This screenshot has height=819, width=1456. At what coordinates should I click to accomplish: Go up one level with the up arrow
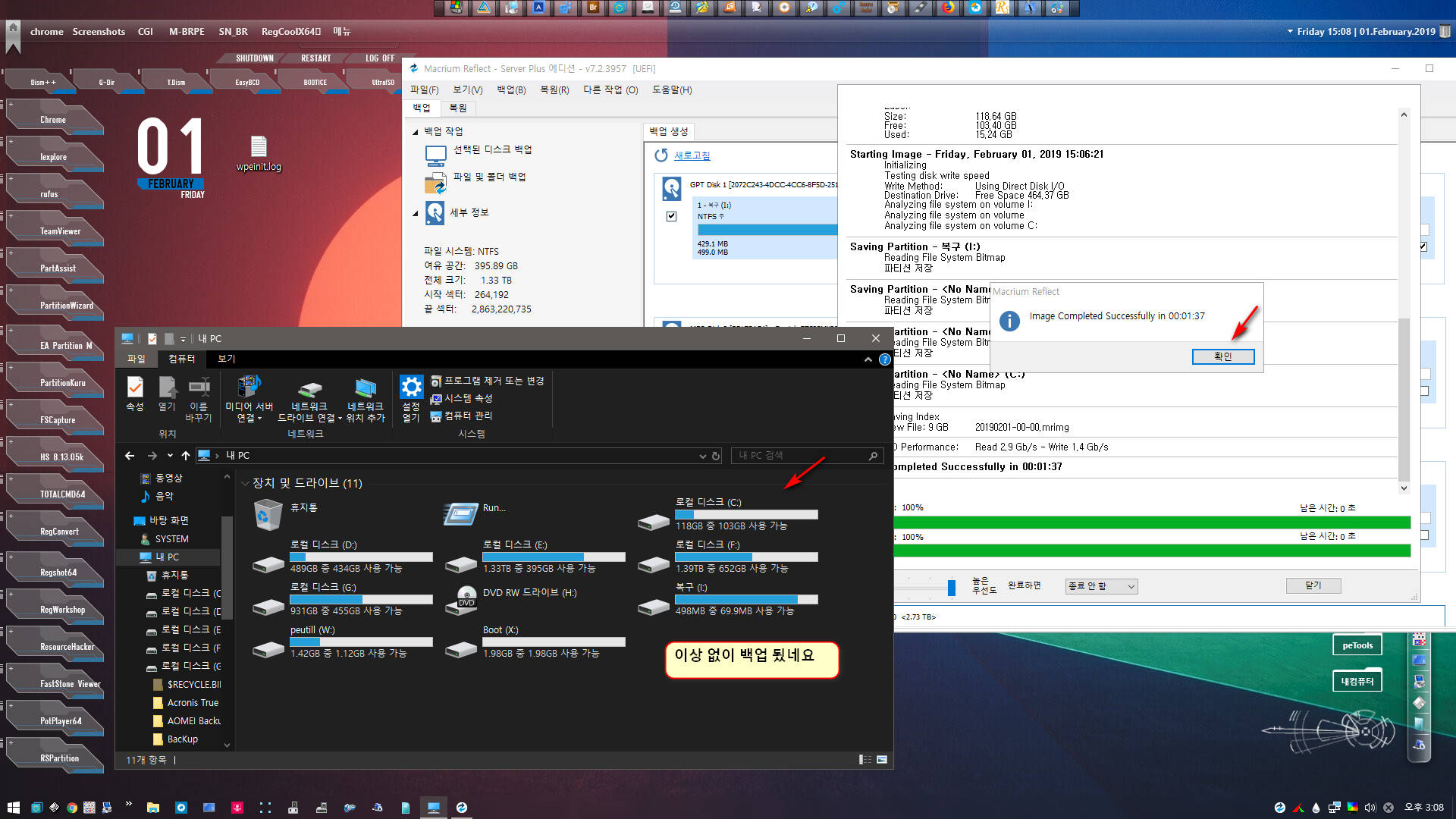(x=186, y=456)
